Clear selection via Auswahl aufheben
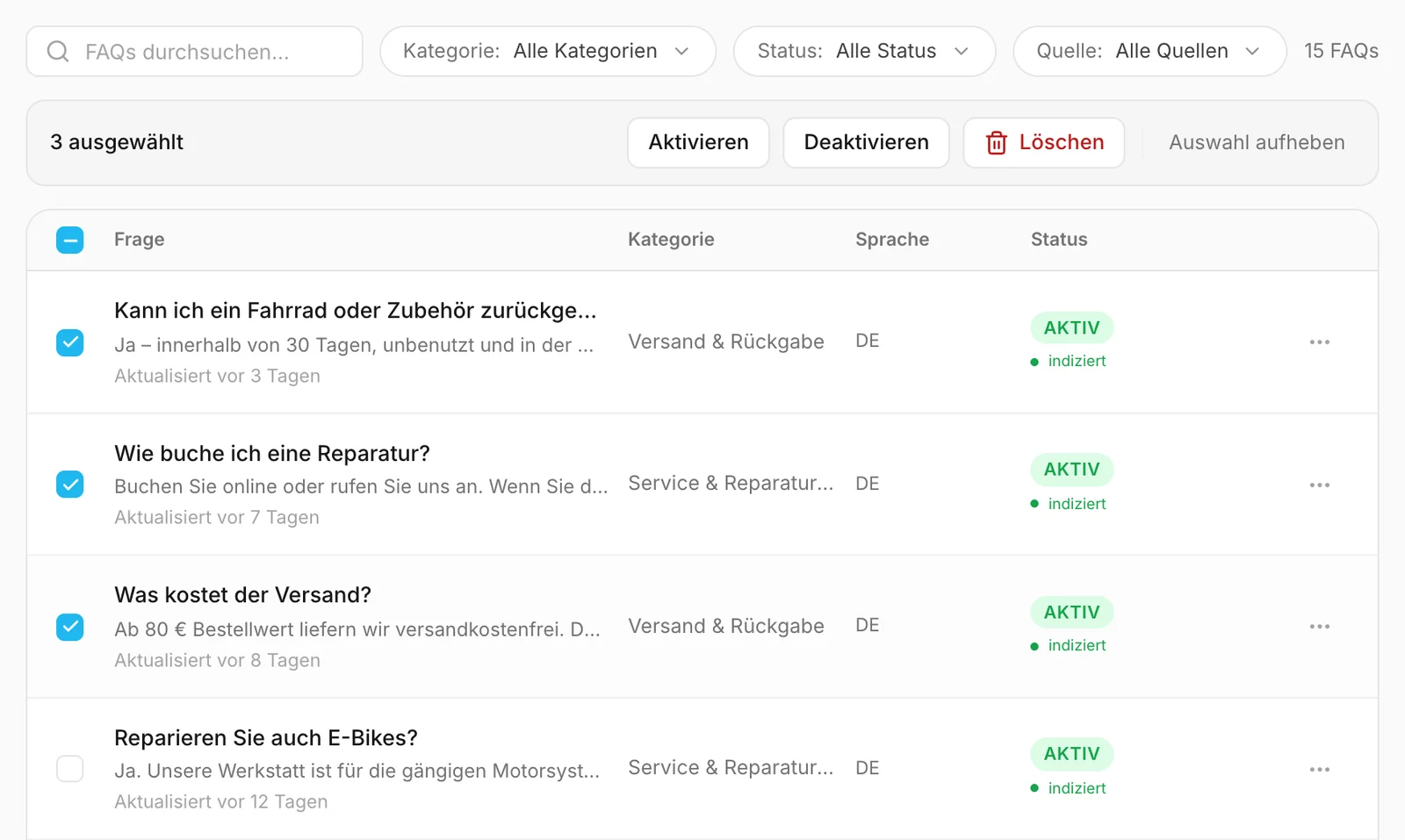This screenshot has width=1405, height=840. point(1257,142)
